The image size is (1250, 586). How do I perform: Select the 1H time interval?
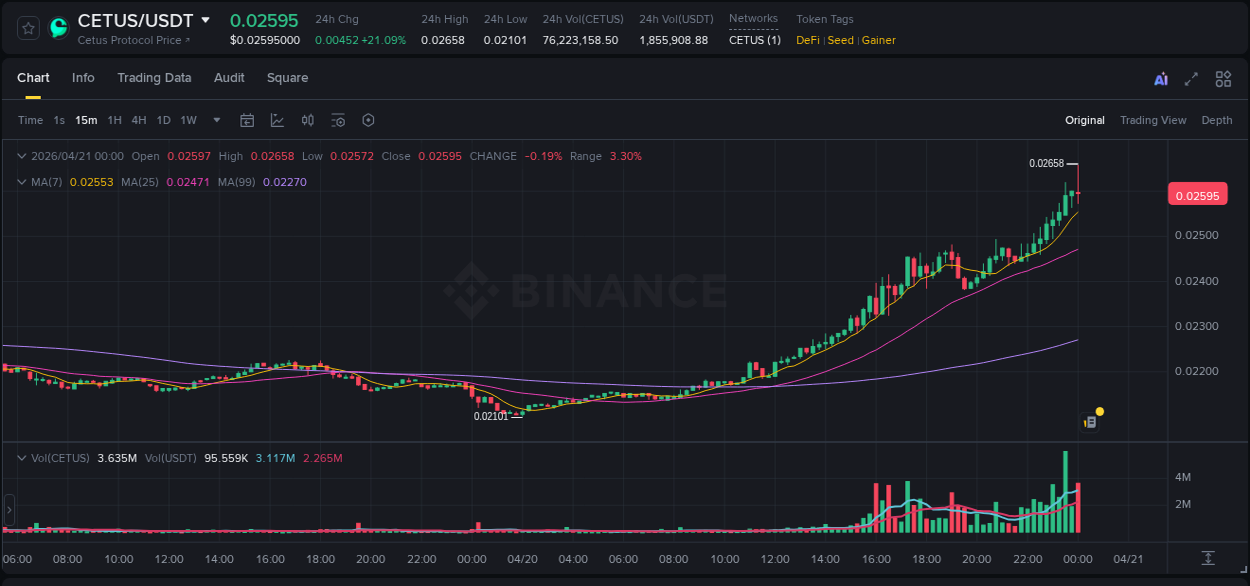point(115,120)
